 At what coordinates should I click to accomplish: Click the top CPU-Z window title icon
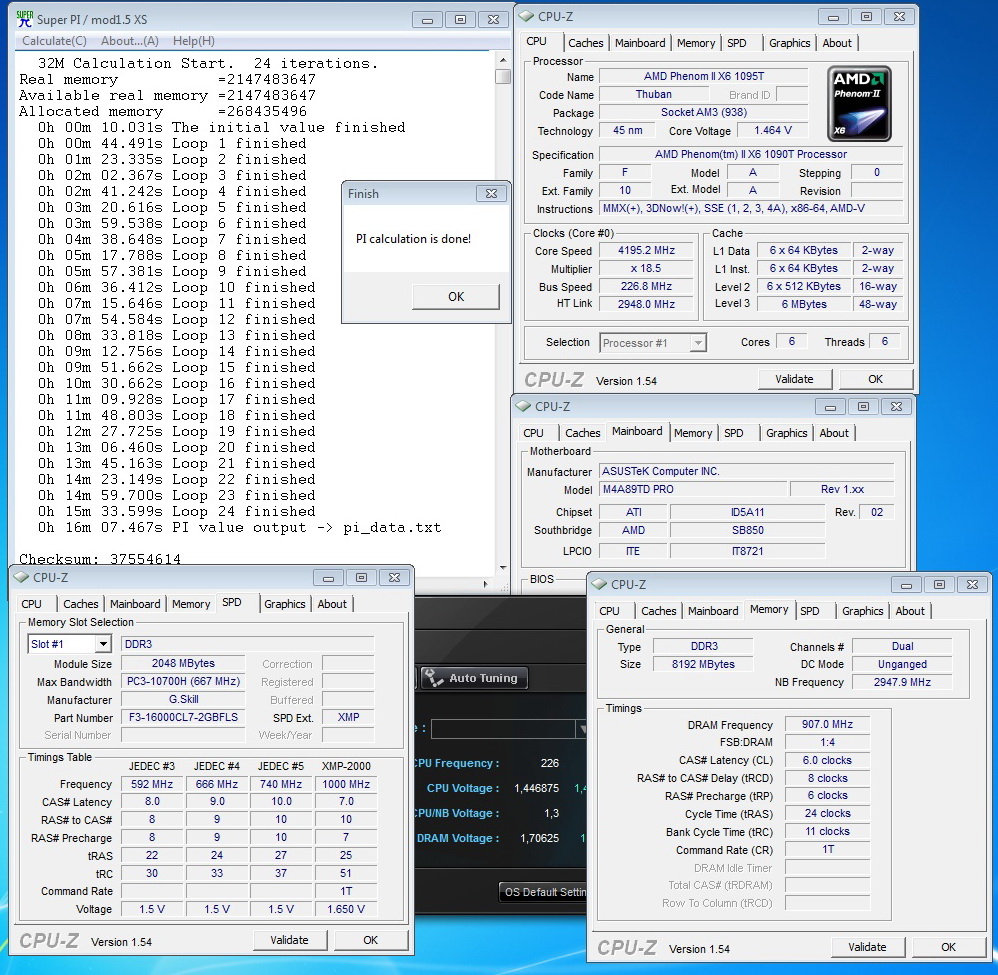tap(526, 17)
